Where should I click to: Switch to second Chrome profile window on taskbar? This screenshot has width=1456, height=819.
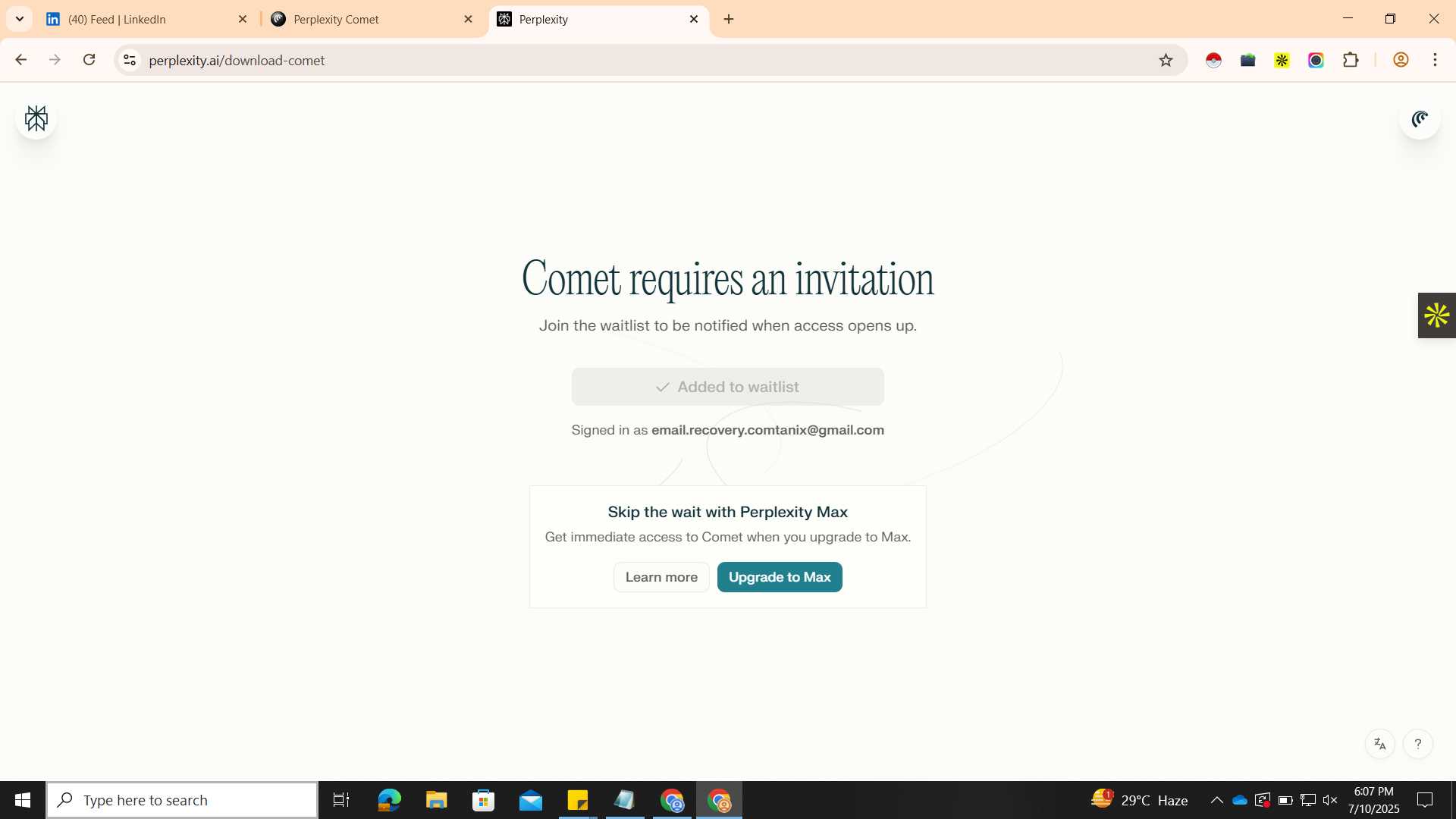[719, 800]
